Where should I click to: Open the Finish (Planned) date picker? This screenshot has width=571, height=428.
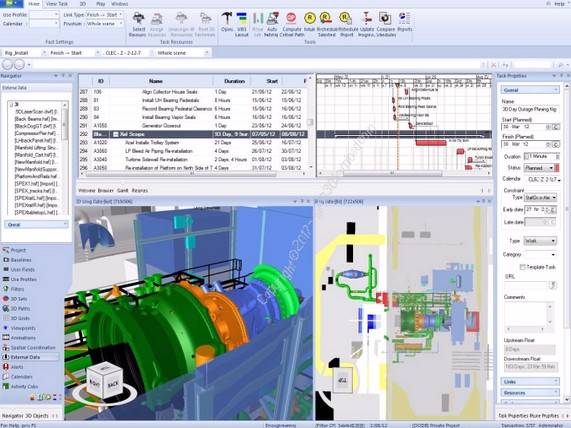556,144
